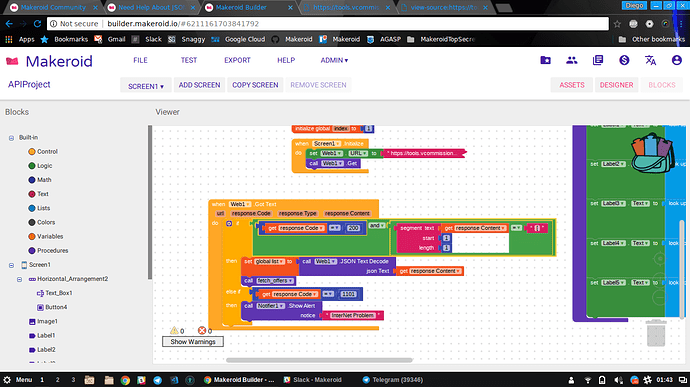Click the browser address bar
The height and width of the screenshot is (387, 690).
[328, 24]
